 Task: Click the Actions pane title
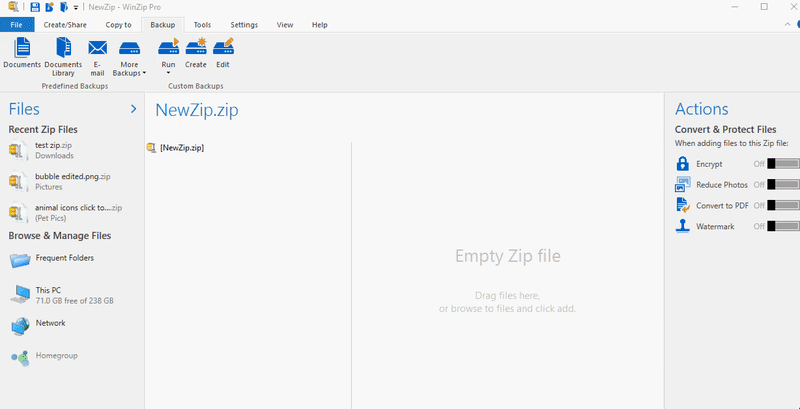coord(702,109)
